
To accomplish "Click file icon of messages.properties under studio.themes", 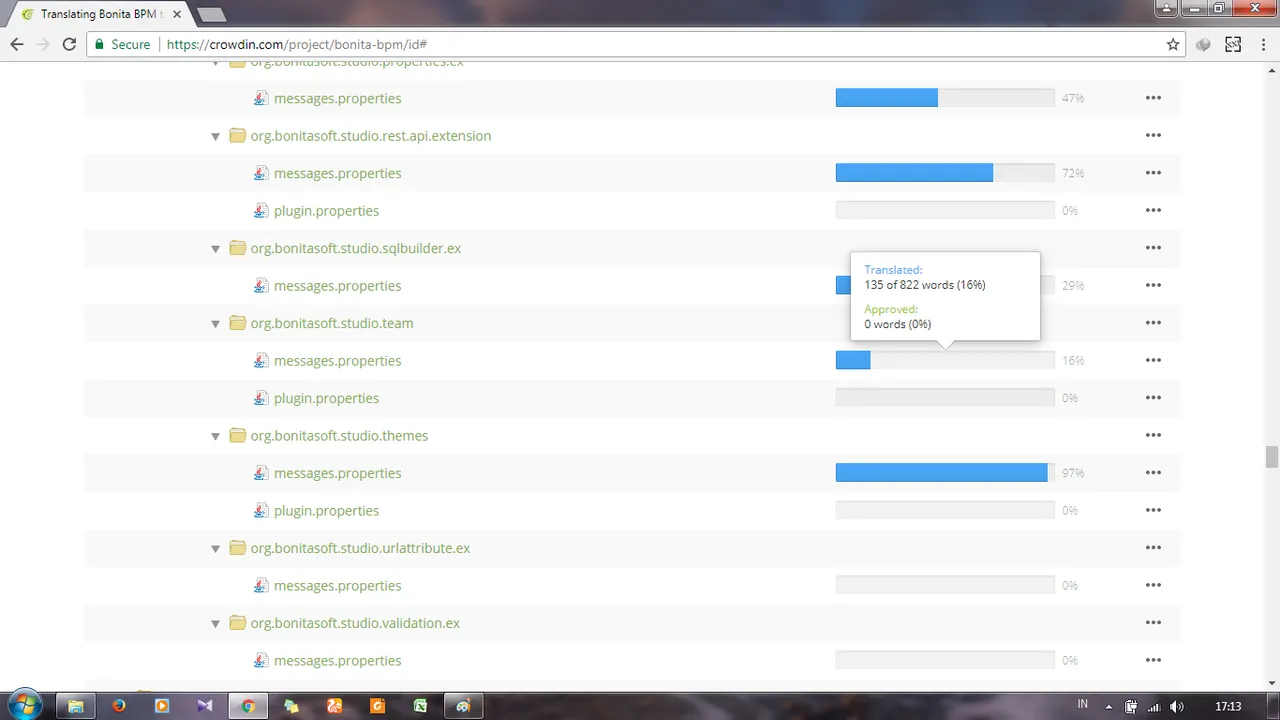I will (261, 473).
